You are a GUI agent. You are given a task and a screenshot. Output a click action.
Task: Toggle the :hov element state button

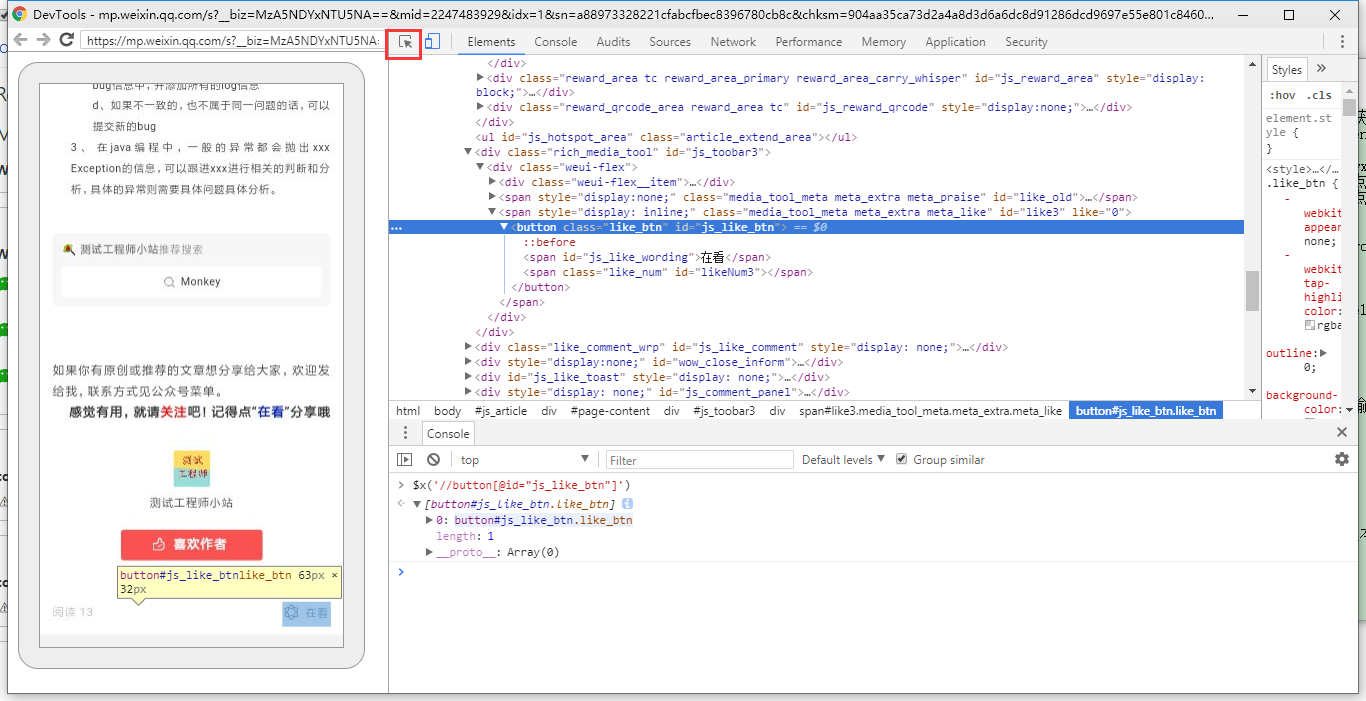coord(1282,96)
